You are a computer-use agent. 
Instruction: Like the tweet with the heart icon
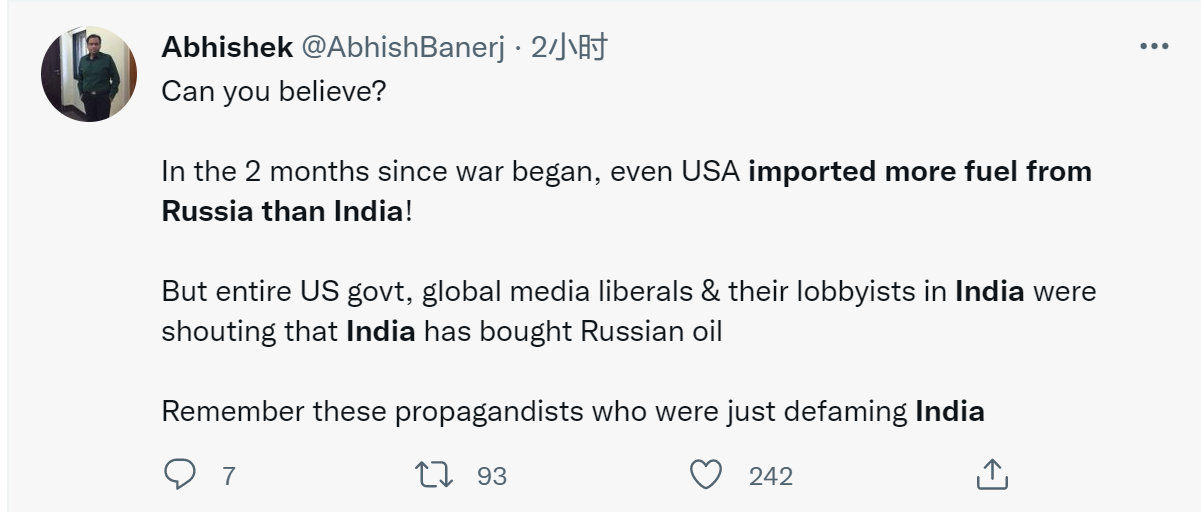[x=706, y=475]
